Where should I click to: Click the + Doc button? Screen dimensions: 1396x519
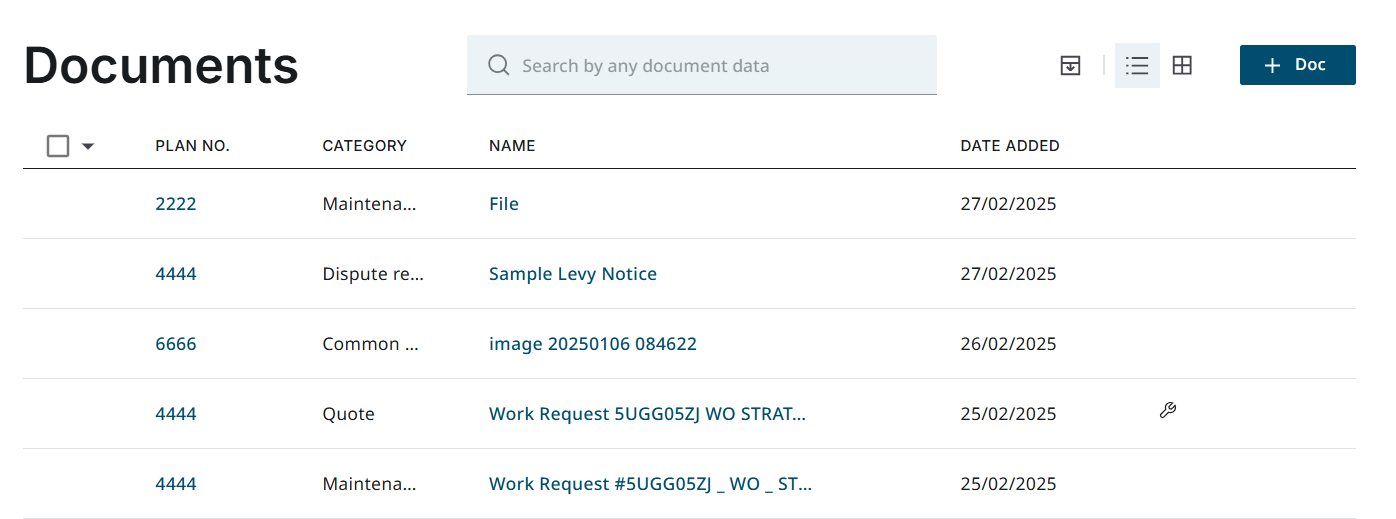[1297, 65]
